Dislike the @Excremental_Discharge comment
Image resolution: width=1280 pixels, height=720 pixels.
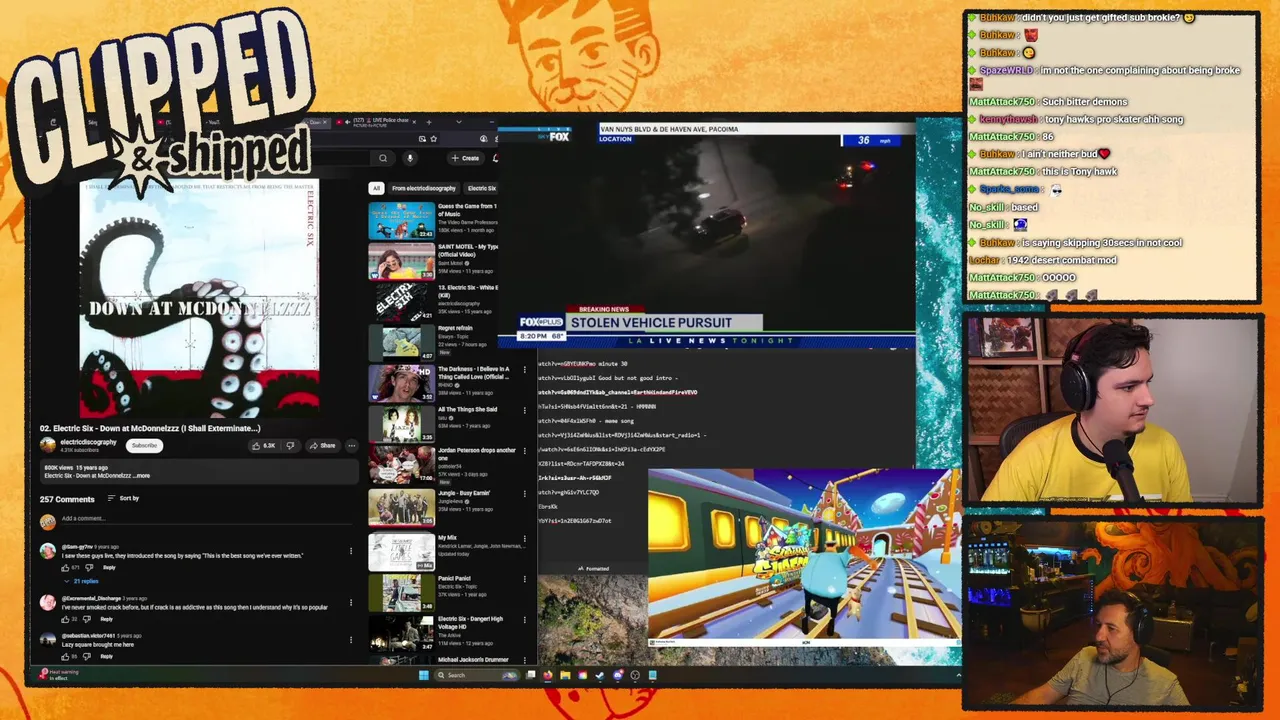[x=87, y=619]
